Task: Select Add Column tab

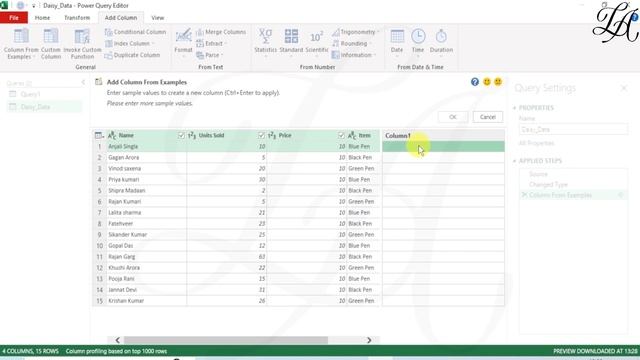Action: point(121,18)
